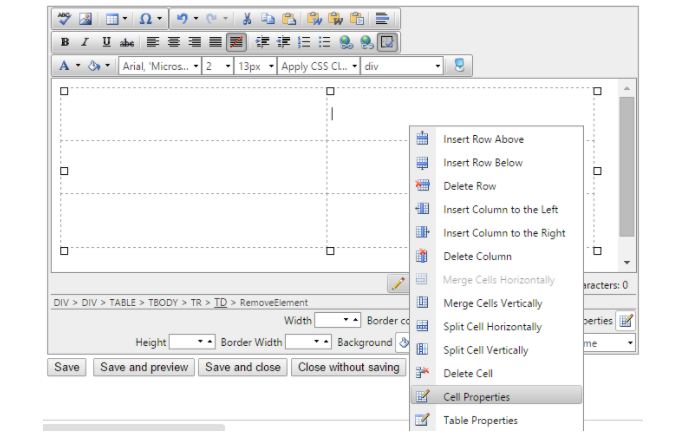The width and height of the screenshot is (683, 440).
Task: Click the Save button
Action: [67, 367]
